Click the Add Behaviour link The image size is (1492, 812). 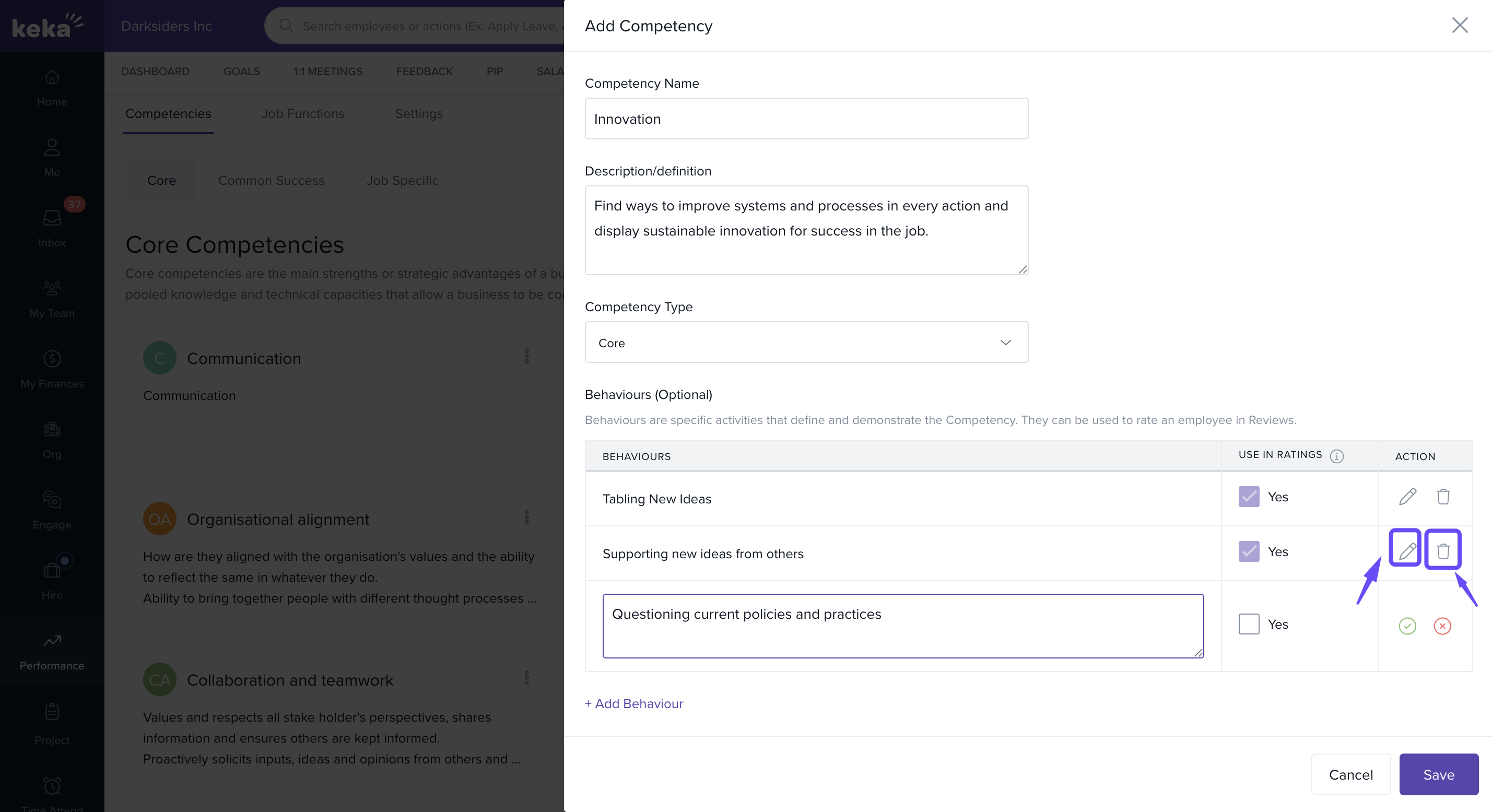[633, 703]
